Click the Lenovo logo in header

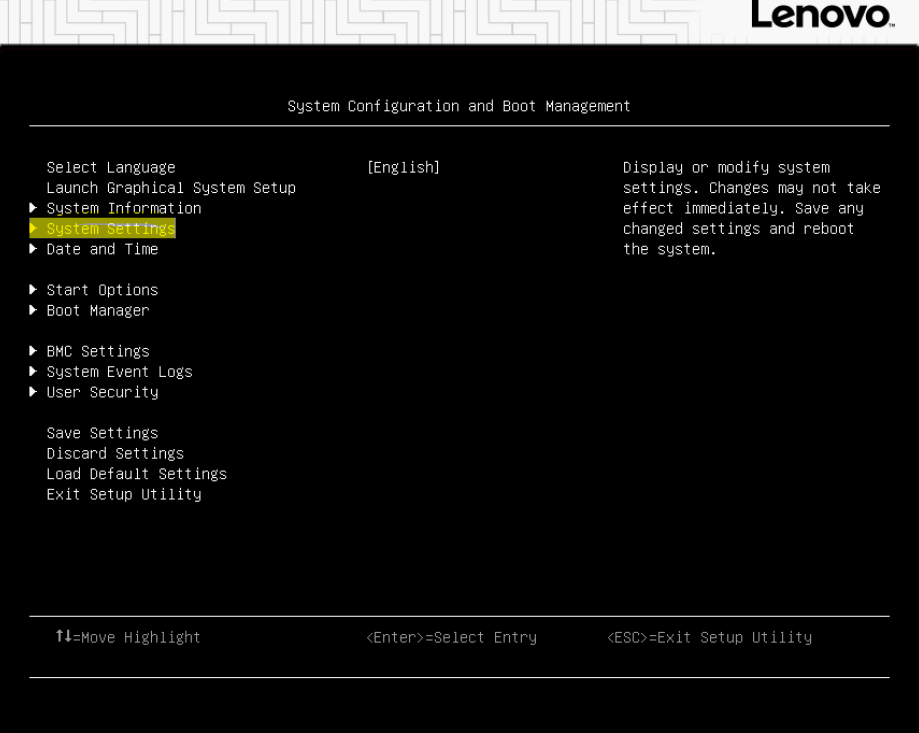click(x=822, y=15)
